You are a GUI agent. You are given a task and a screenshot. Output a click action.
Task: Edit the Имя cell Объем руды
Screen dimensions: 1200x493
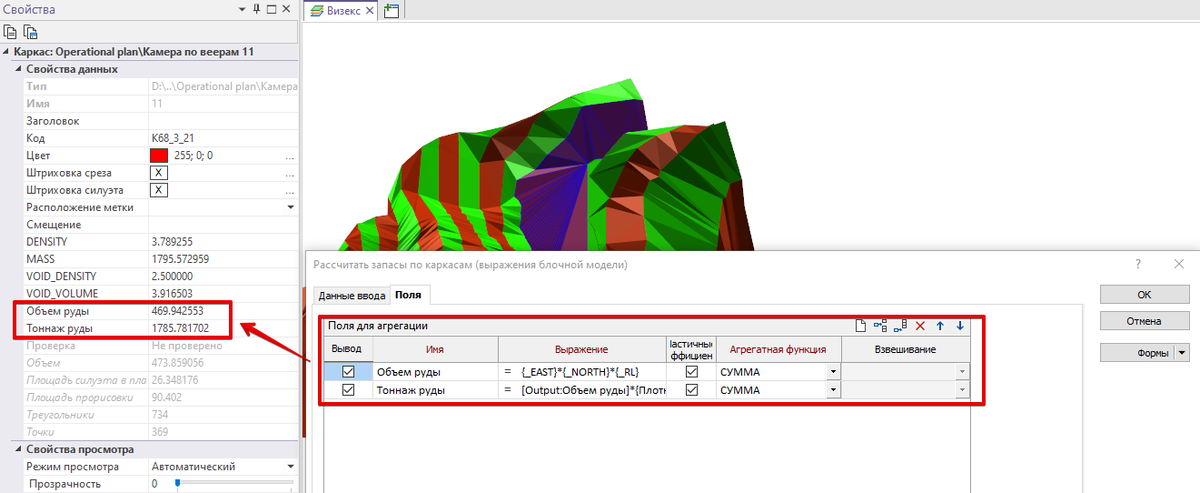pos(435,372)
